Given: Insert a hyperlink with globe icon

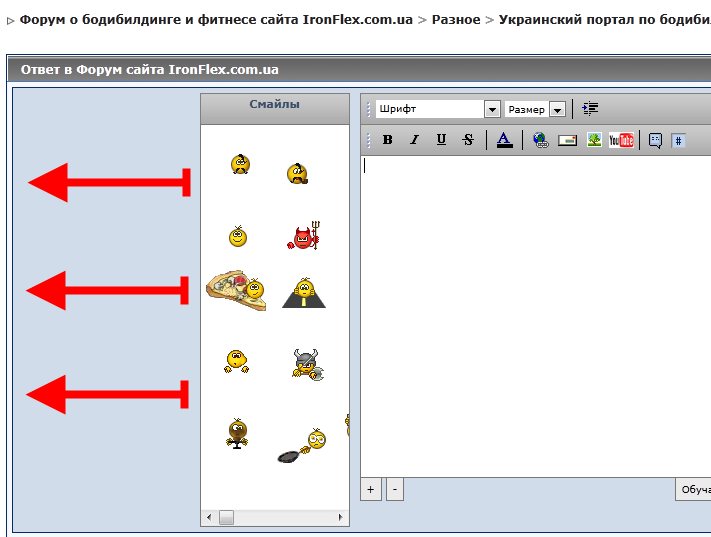Looking at the screenshot, I should (x=541, y=140).
